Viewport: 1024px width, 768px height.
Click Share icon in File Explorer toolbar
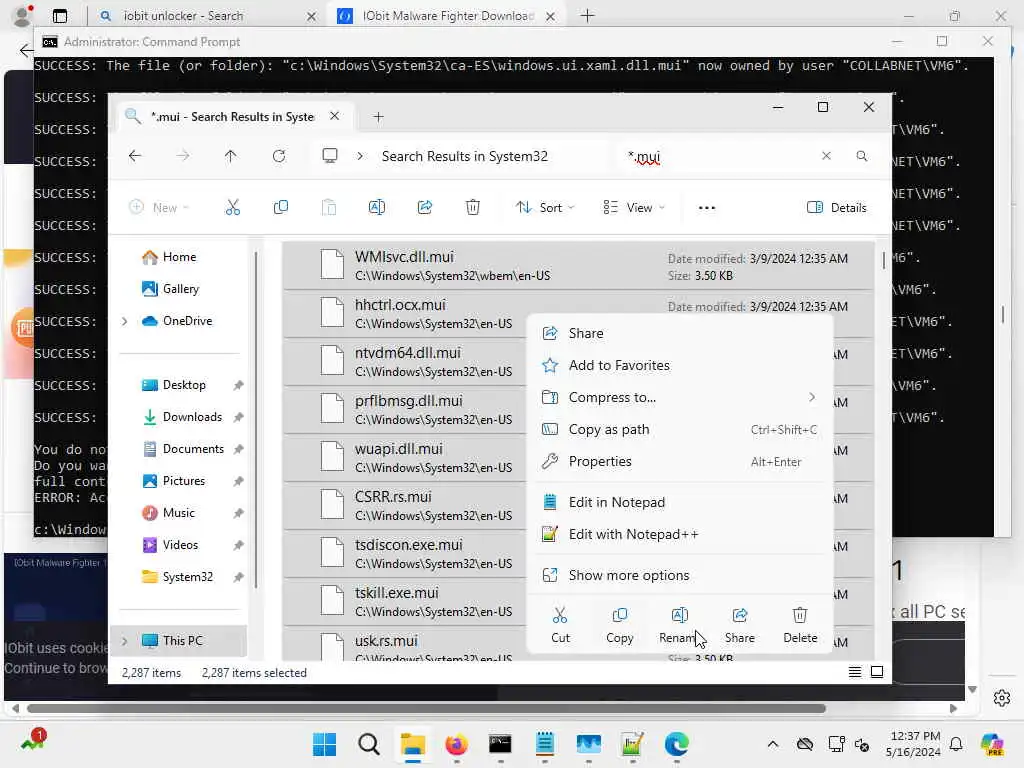coord(425,208)
